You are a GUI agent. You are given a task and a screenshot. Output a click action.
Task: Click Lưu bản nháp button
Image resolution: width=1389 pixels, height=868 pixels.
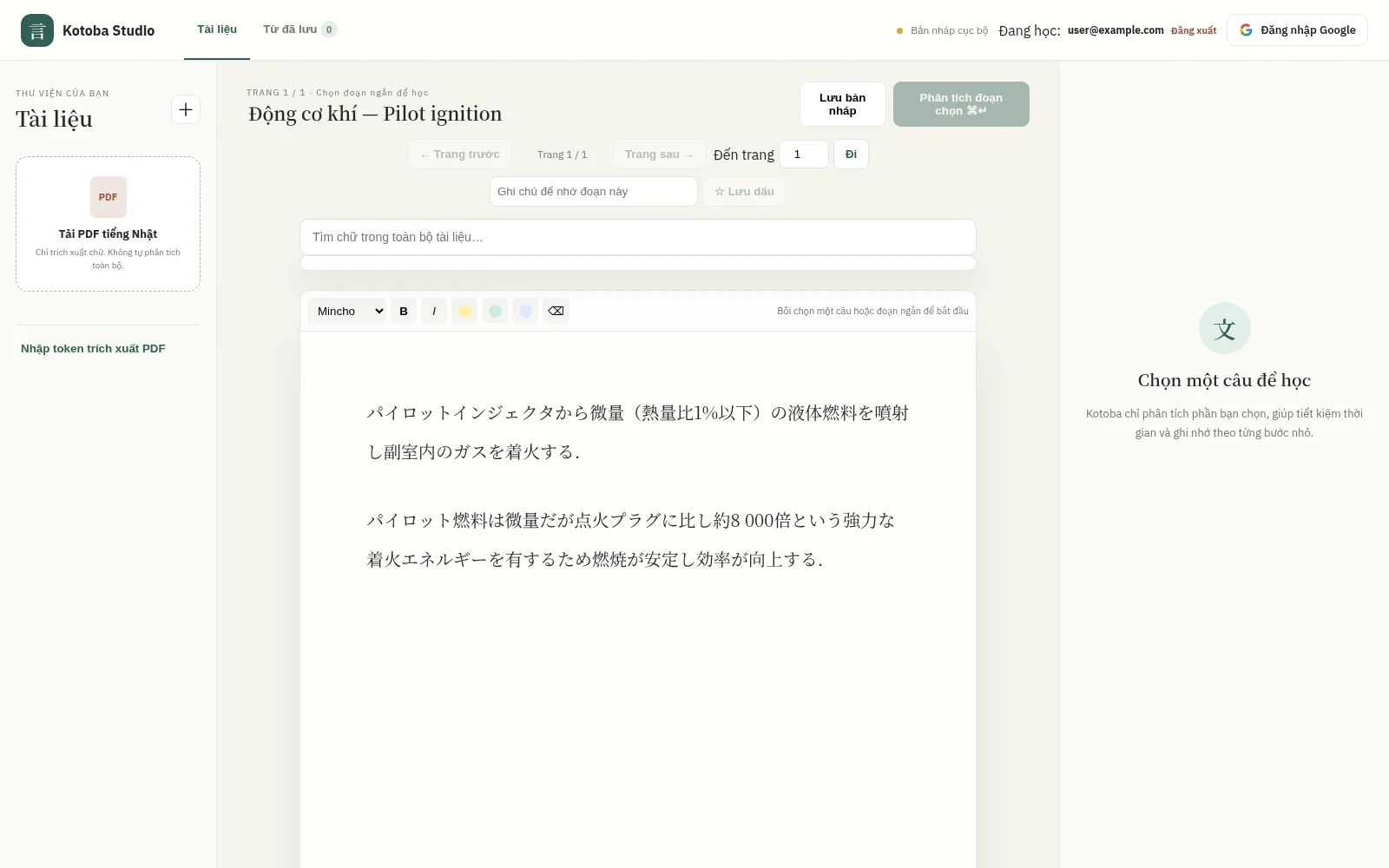click(843, 104)
